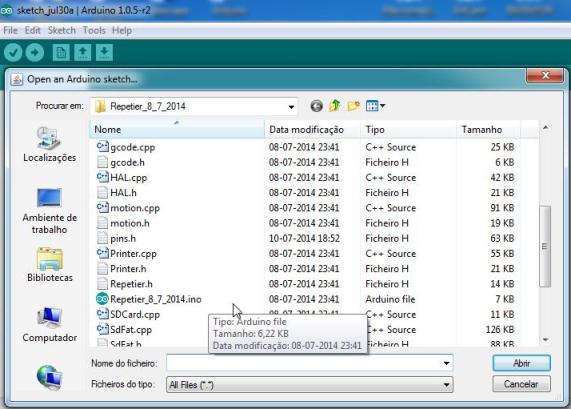The width and height of the screenshot is (571, 409).
Task: Click the Repetier.h file icon
Action: coord(103,284)
